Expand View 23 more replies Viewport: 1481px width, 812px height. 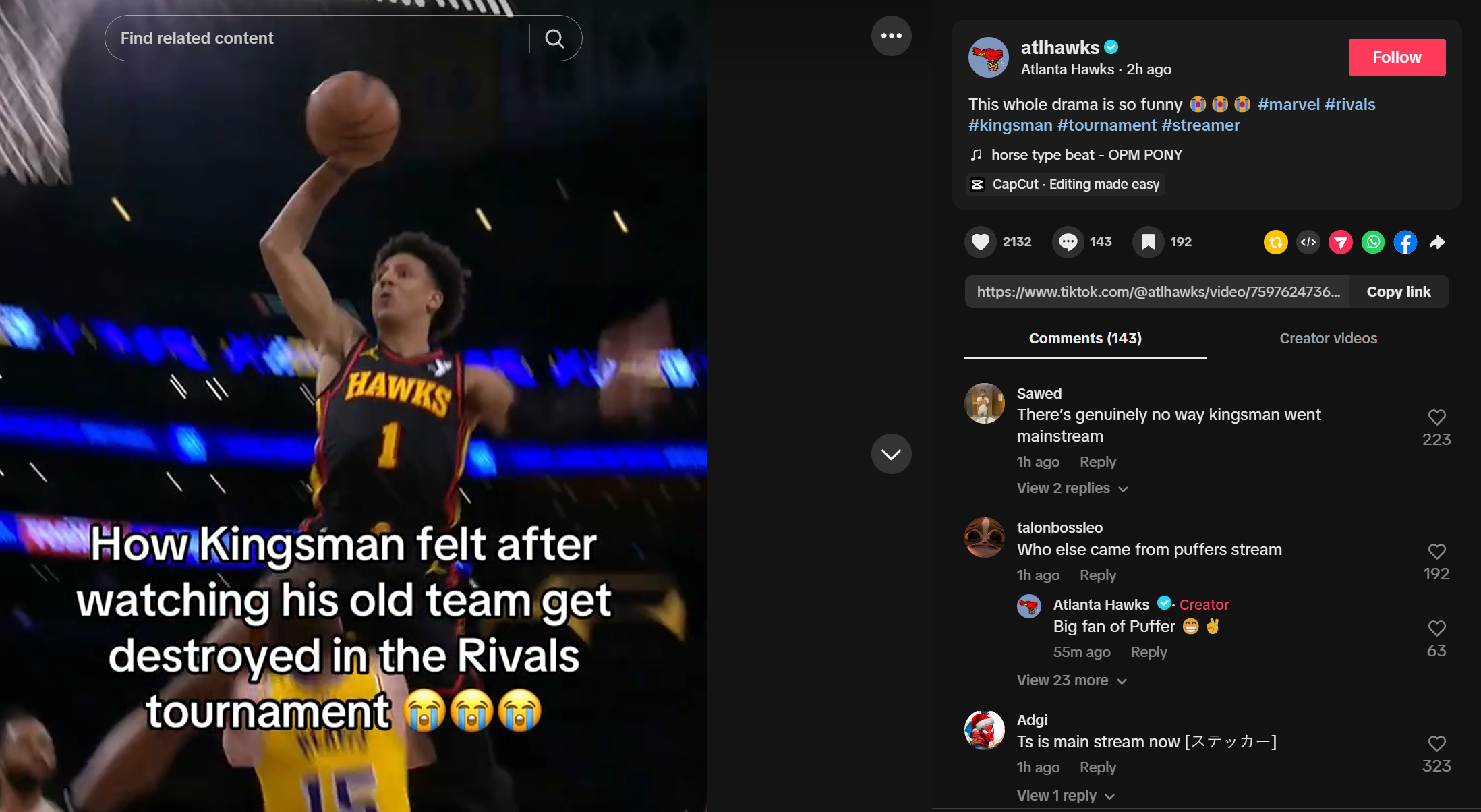click(1072, 680)
